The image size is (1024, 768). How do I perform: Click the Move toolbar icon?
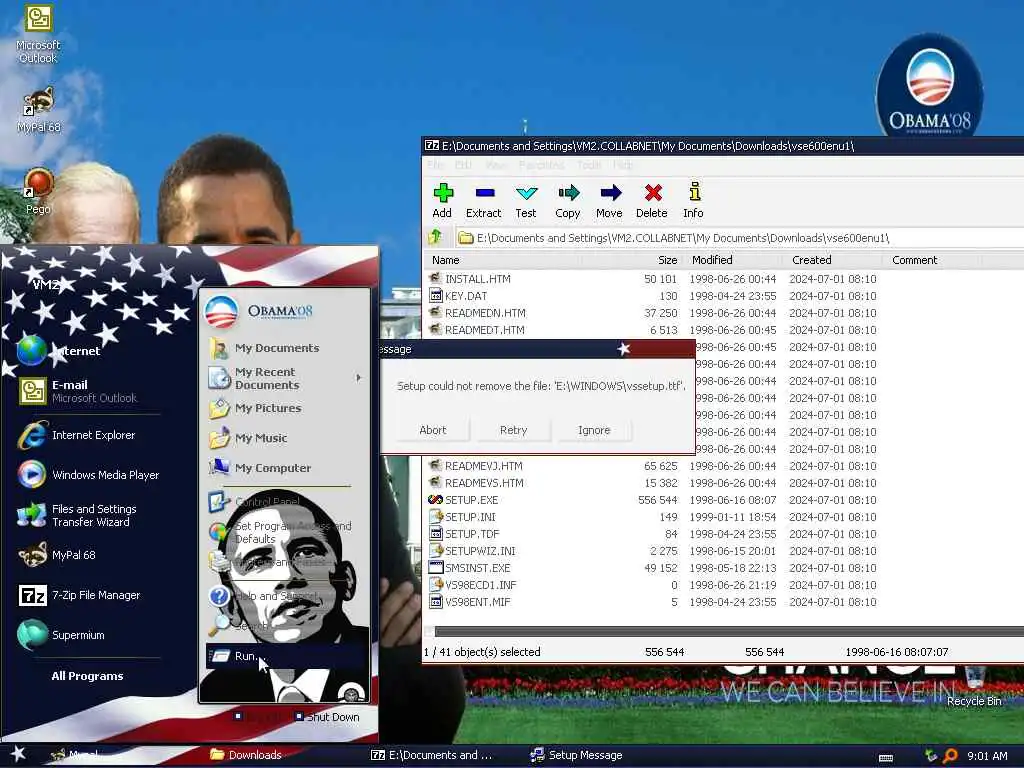click(x=609, y=201)
